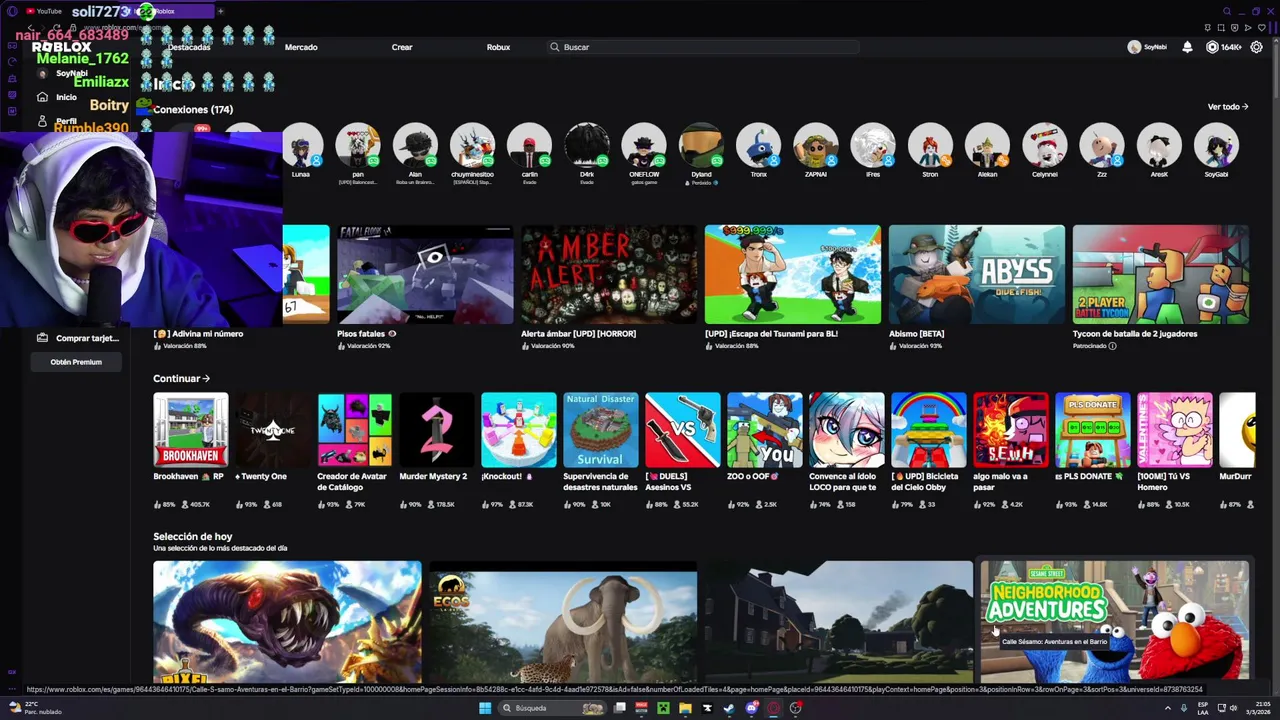Open the Robux nav item
Image resolution: width=1280 pixels, height=720 pixels.
[498, 47]
